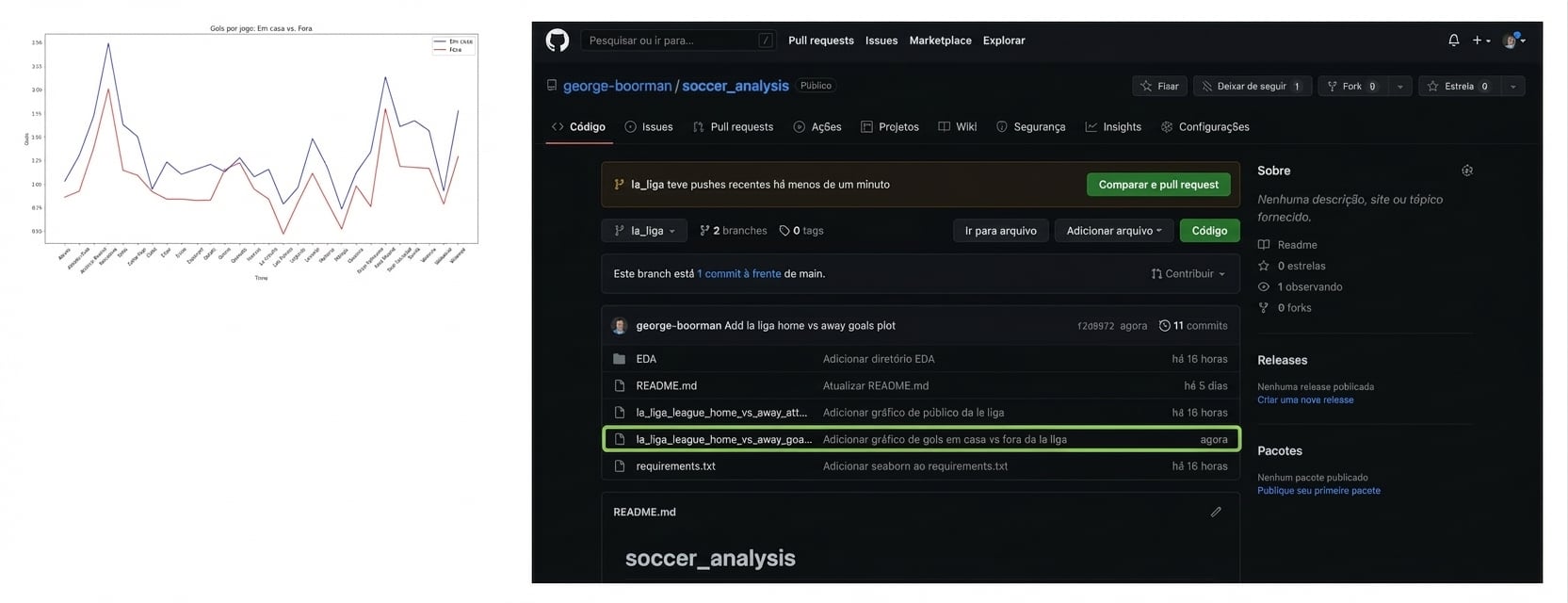
Task: Open the george-boorman owner link
Action: (617, 86)
